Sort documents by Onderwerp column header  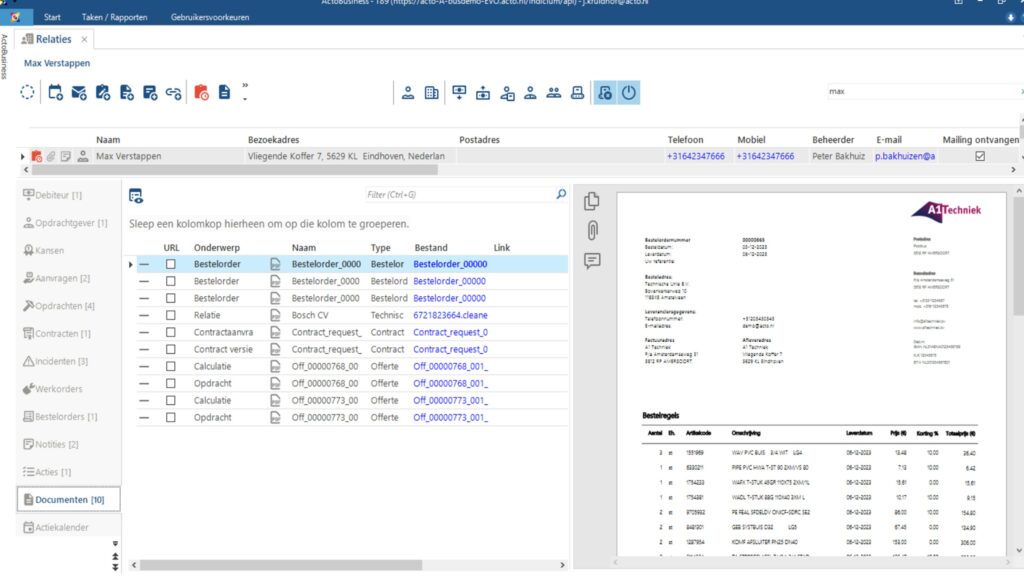click(217, 248)
